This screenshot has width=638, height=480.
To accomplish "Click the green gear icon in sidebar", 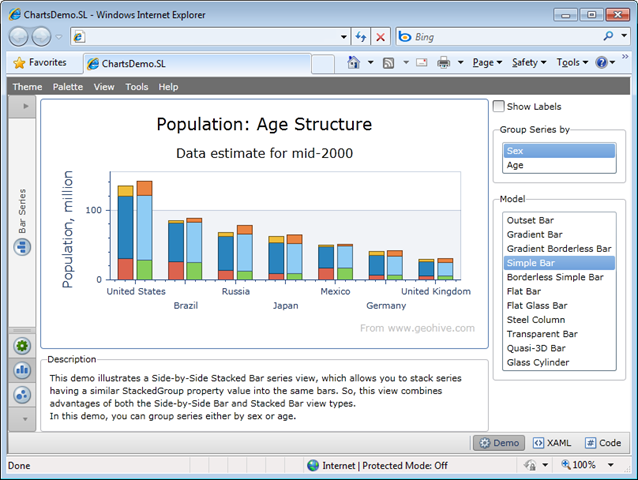I will 22,346.
